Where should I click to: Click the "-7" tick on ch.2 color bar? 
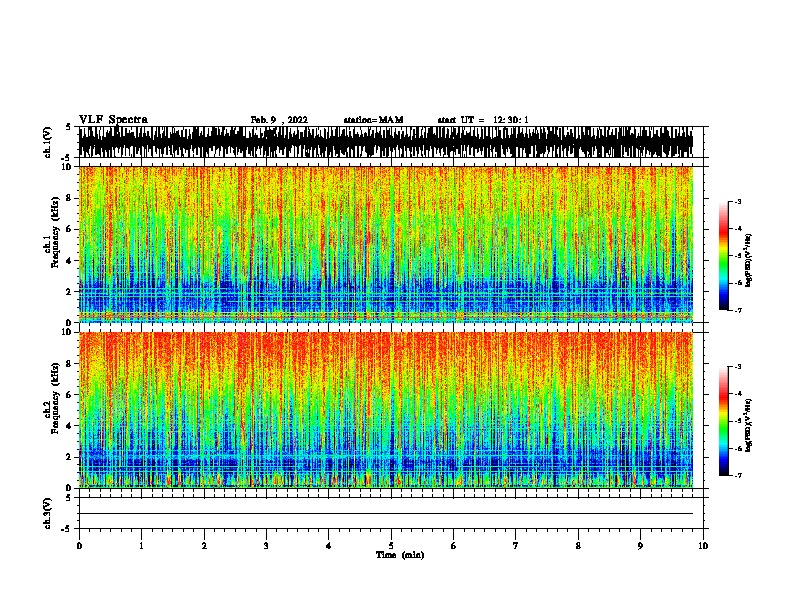coord(737,475)
